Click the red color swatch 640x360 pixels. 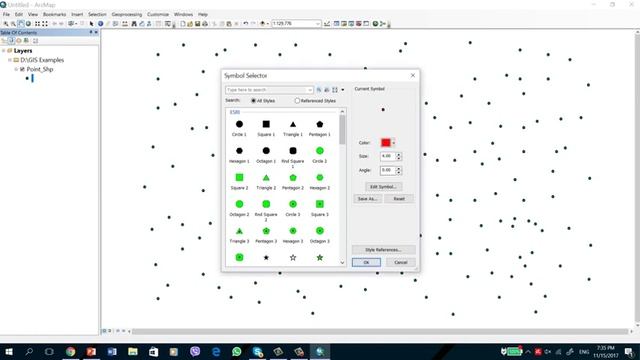(386, 143)
